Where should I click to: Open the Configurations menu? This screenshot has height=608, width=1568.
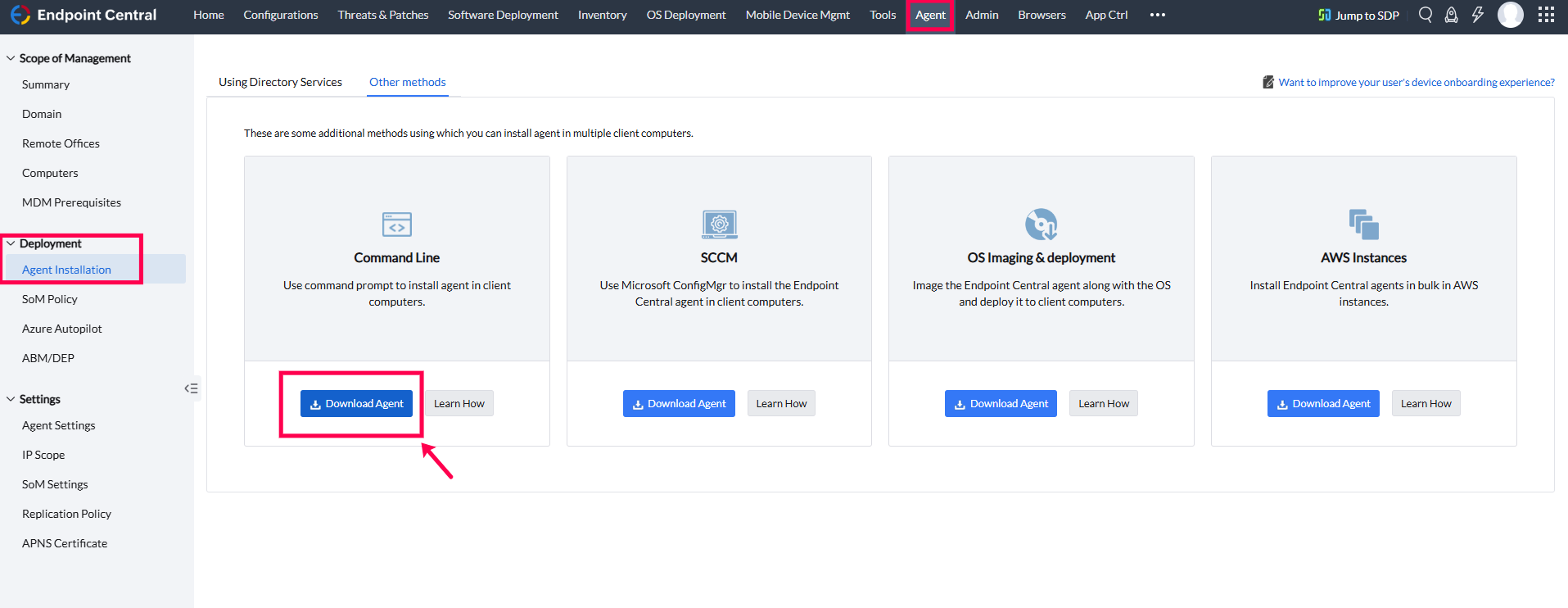[x=281, y=15]
